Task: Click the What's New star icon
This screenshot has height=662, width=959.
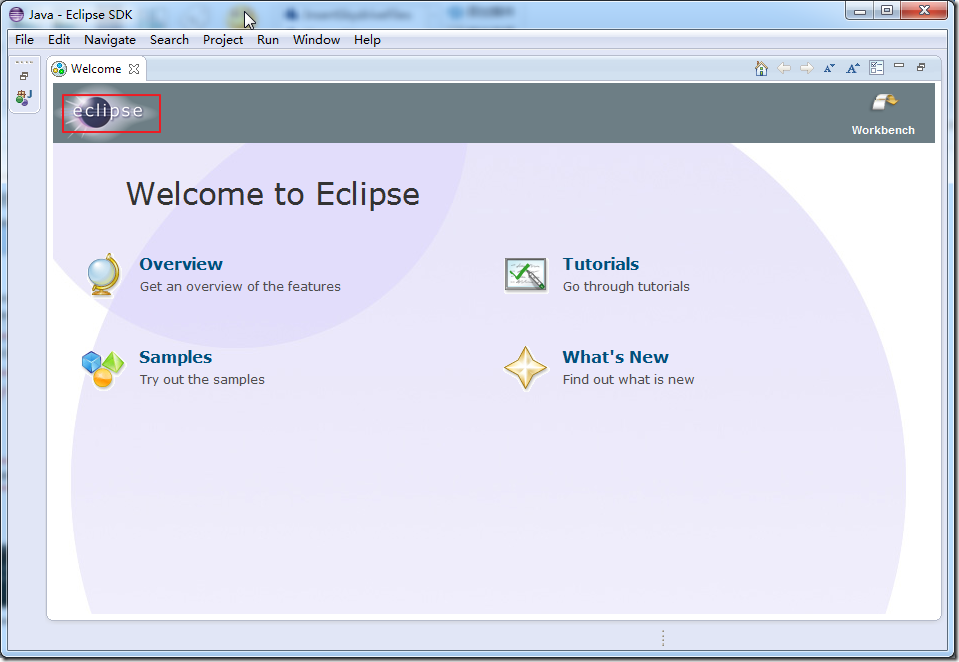Action: (525, 368)
